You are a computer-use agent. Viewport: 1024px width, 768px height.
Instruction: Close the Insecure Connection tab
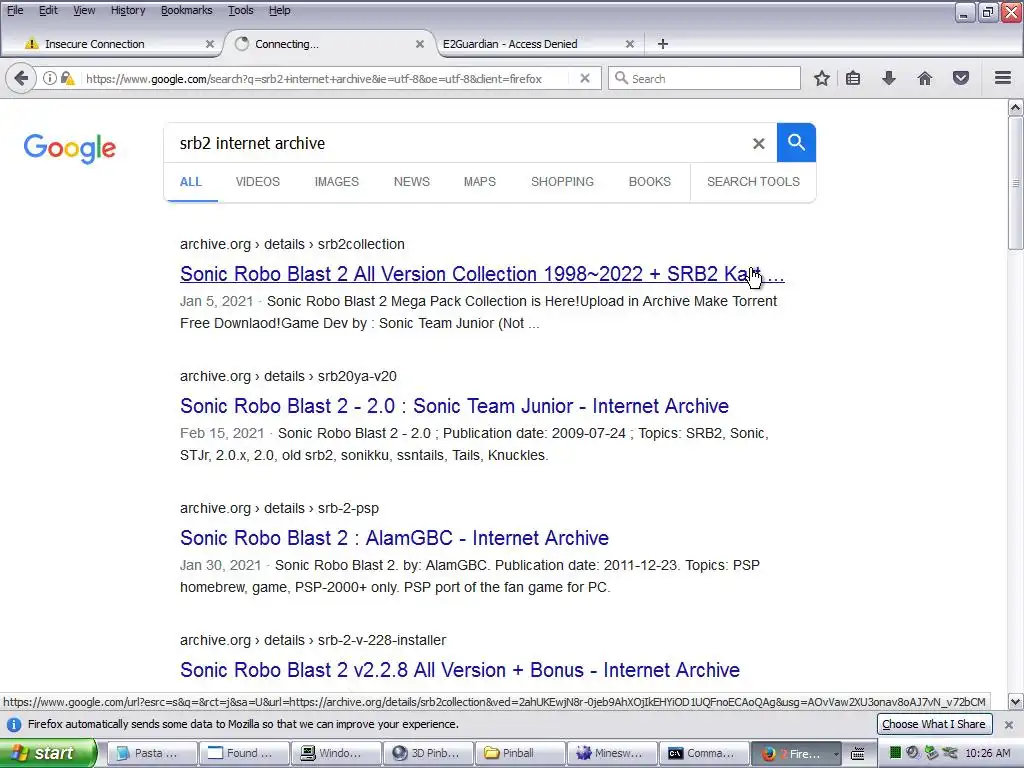click(x=210, y=44)
